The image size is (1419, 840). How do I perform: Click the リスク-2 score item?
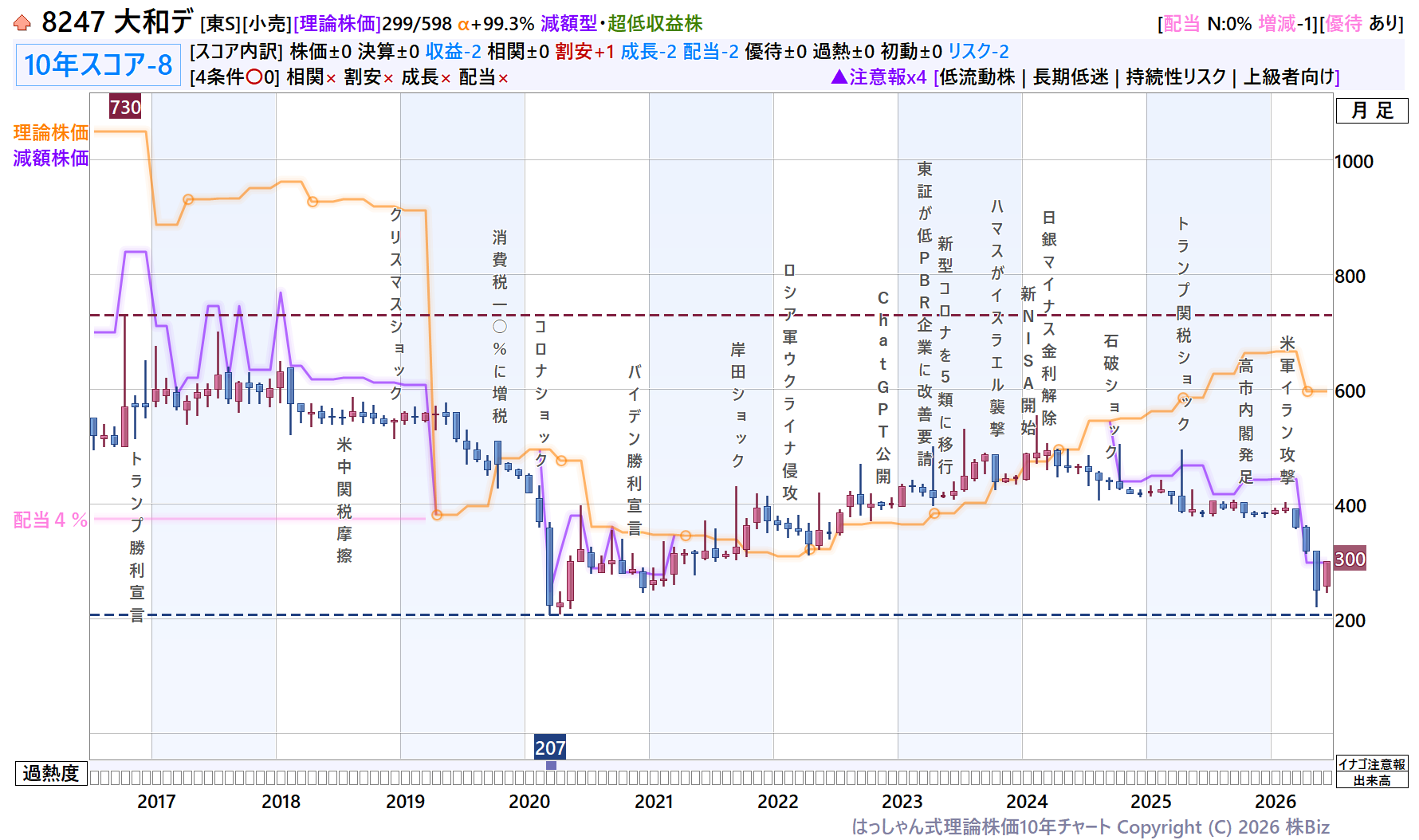coord(978,52)
